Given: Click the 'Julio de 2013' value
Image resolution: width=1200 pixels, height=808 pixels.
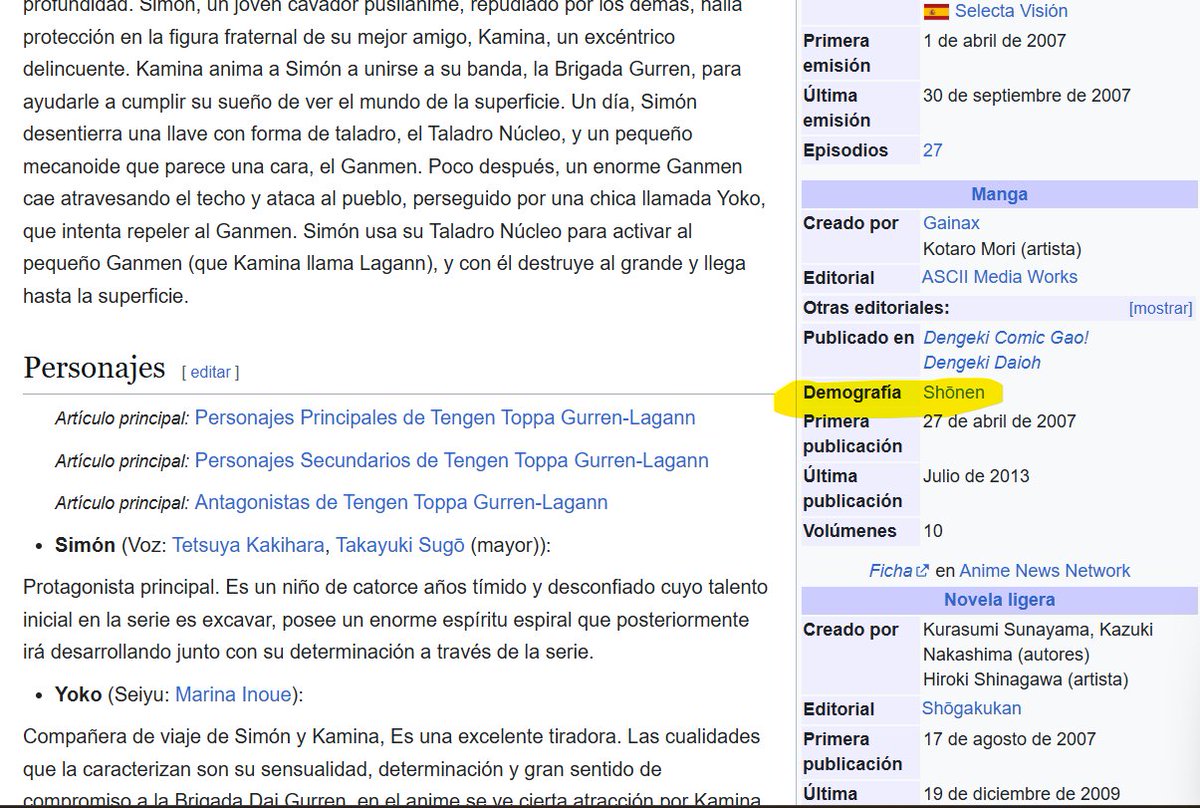Looking at the screenshot, I should coord(975,476).
